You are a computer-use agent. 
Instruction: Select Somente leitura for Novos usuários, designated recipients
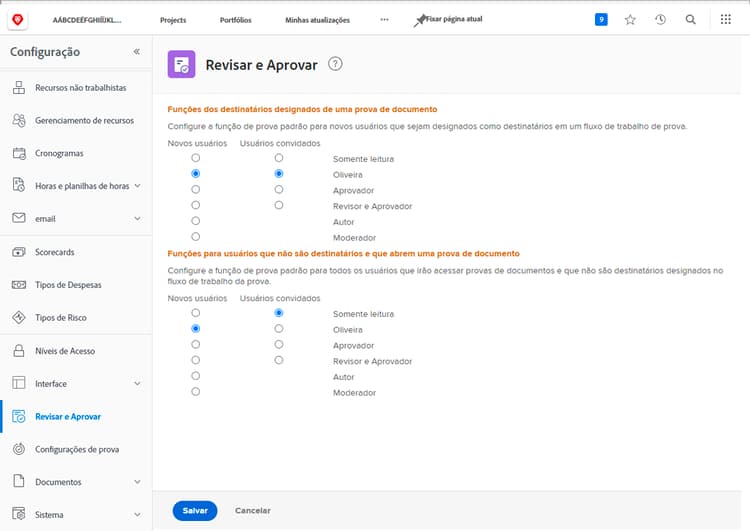point(195,158)
